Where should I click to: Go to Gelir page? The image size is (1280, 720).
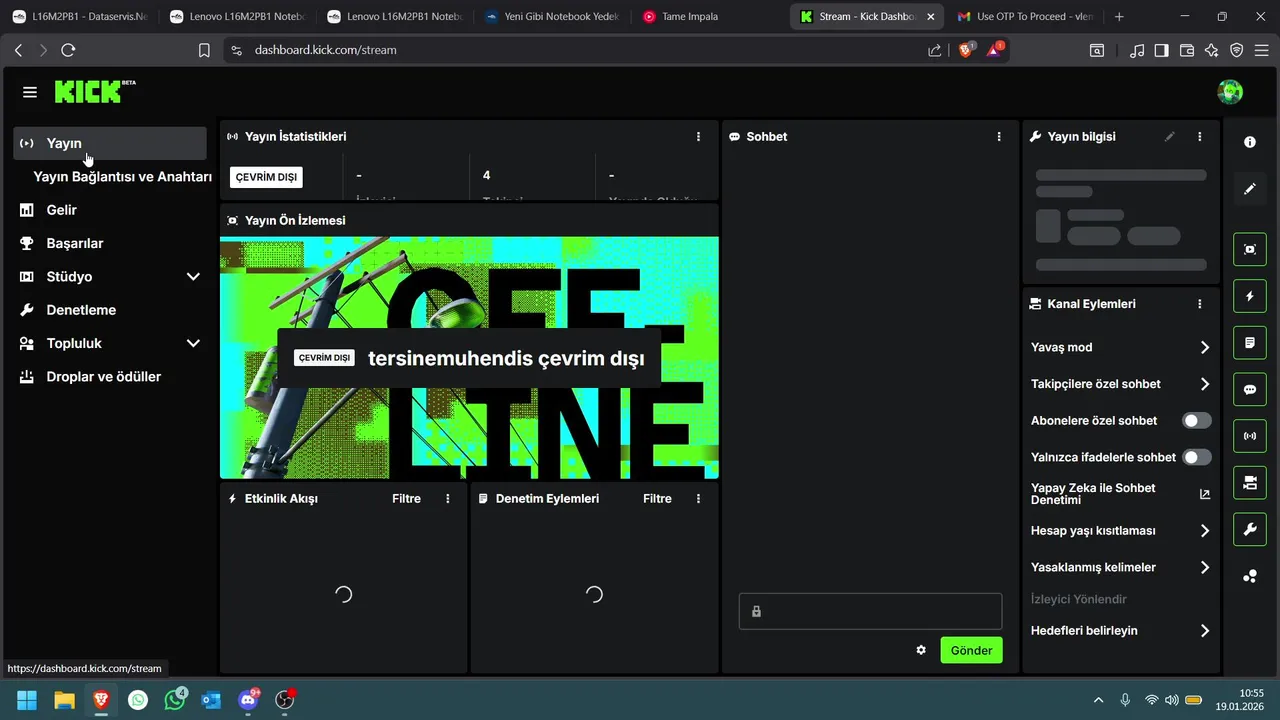[110, 210]
